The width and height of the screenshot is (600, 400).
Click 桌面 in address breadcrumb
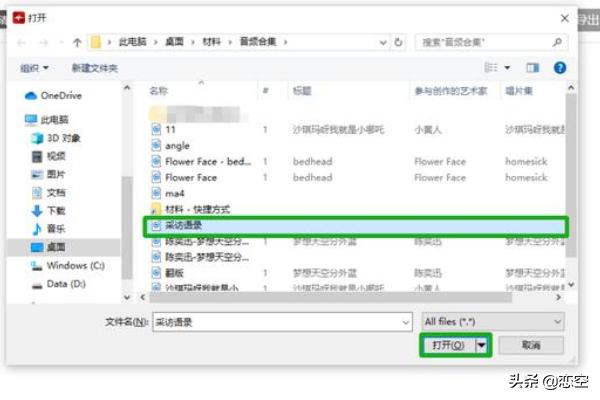(x=174, y=42)
